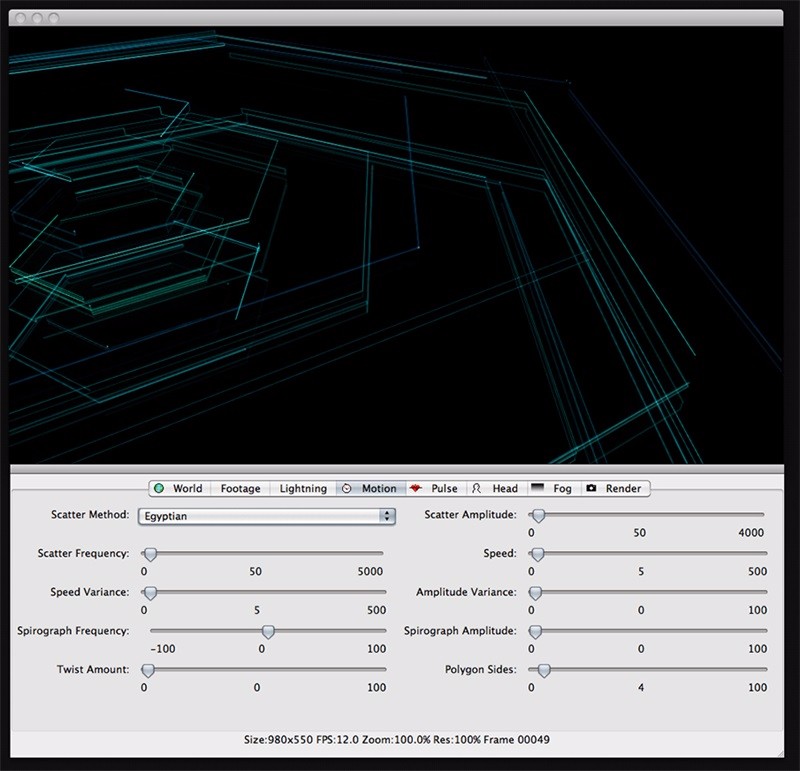The width and height of the screenshot is (800, 771).
Task: Click the Scatter Frequency slider handle
Action: coord(150,554)
